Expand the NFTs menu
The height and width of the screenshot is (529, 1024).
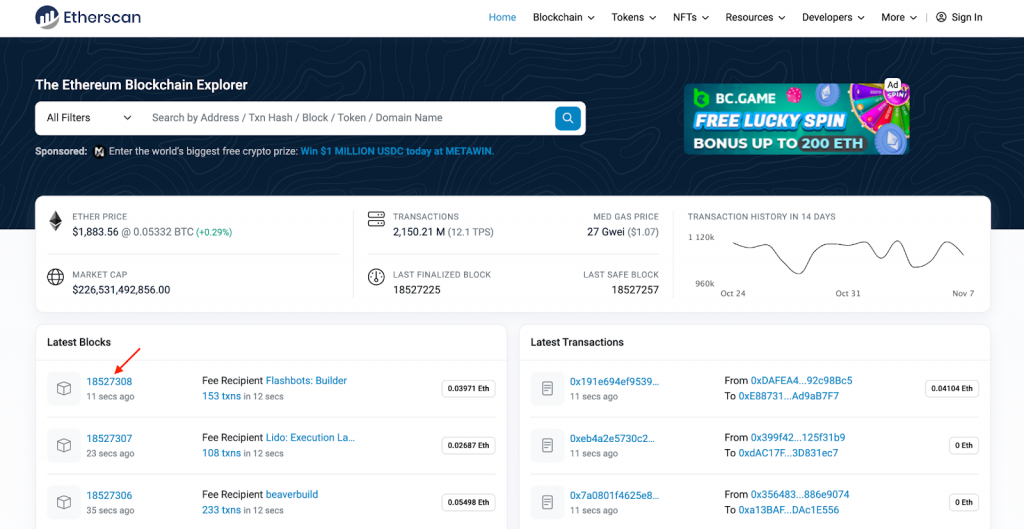(691, 18)
